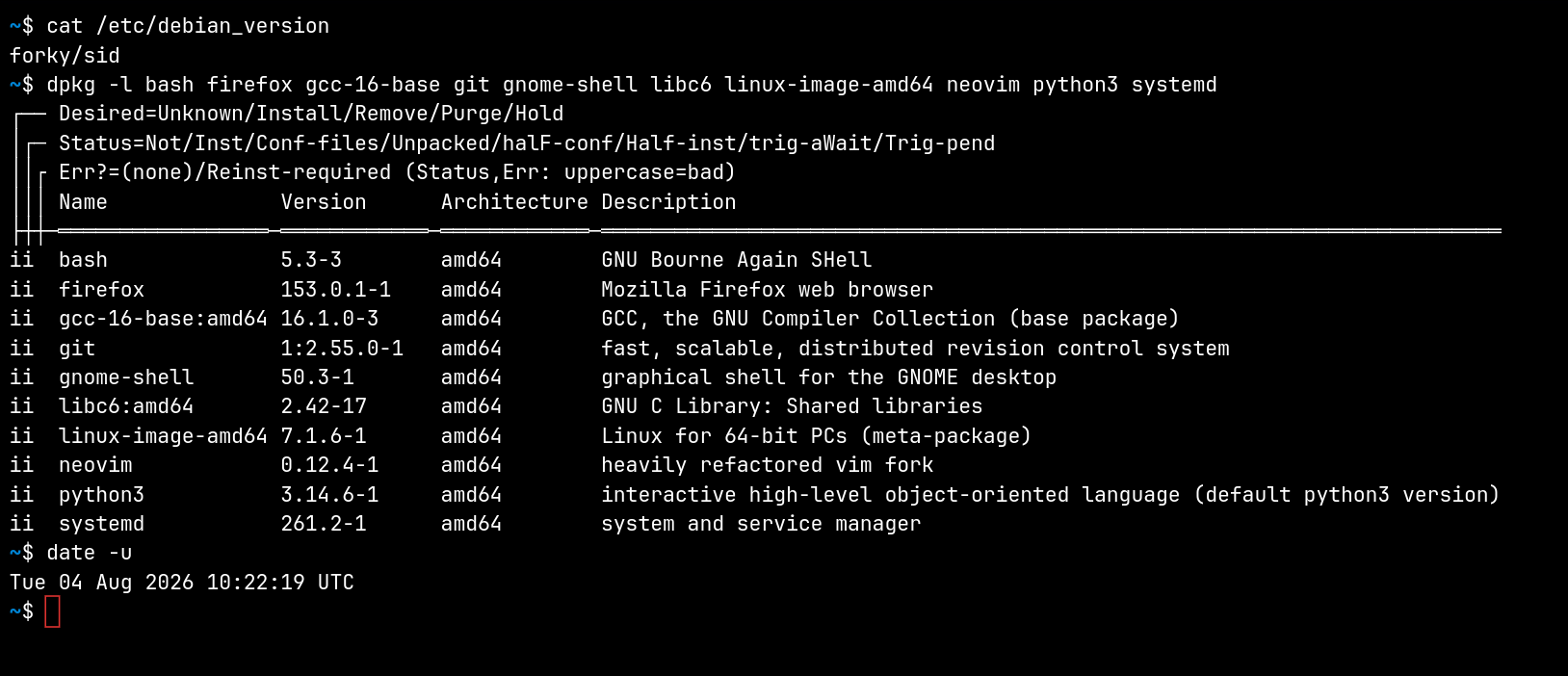This screenshot has height=676, width=1568.
Task: Click python3 version 3.14.6-1
Action: pyautogui.click(x=329, y=495)
